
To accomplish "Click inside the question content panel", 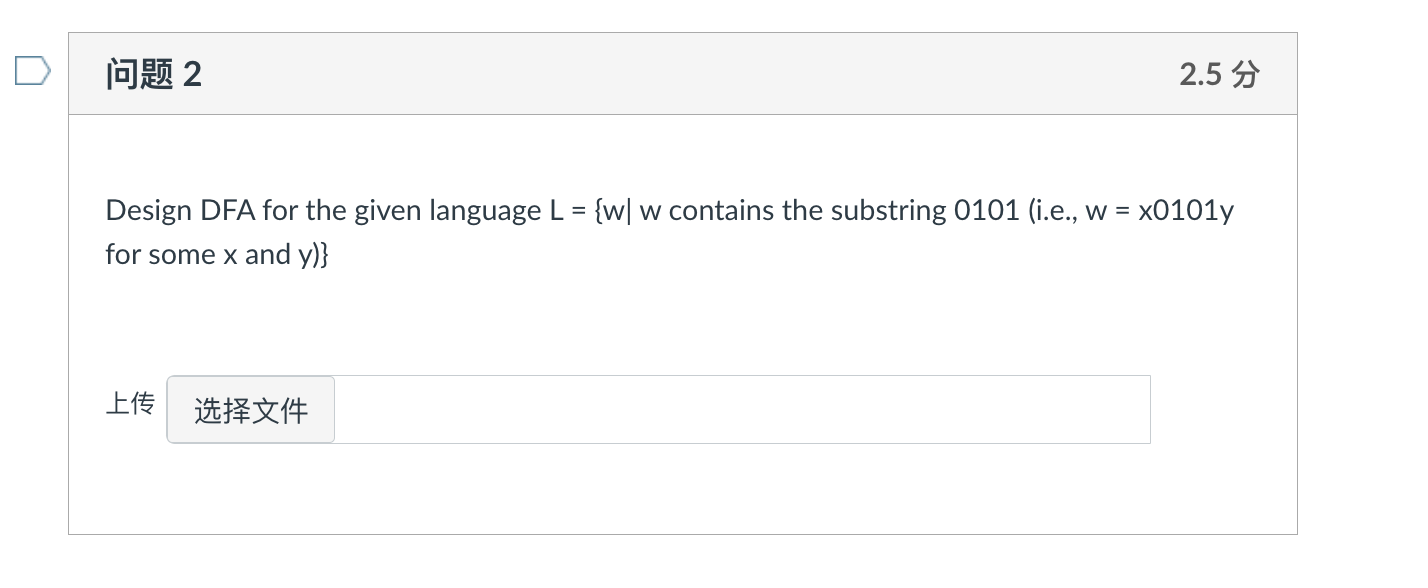I will click(x=683, y=320).
